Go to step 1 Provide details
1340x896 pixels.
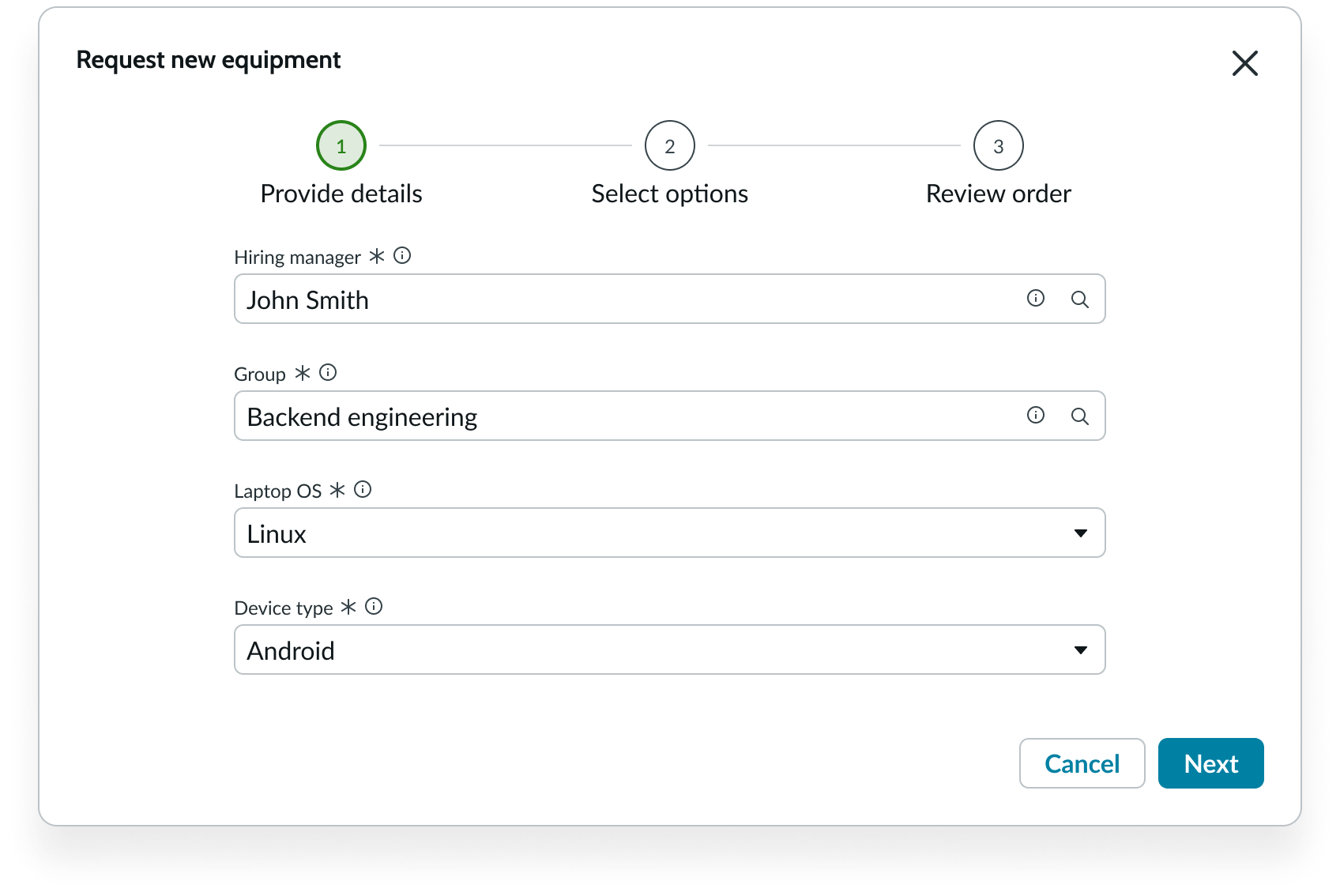point(341,145)
